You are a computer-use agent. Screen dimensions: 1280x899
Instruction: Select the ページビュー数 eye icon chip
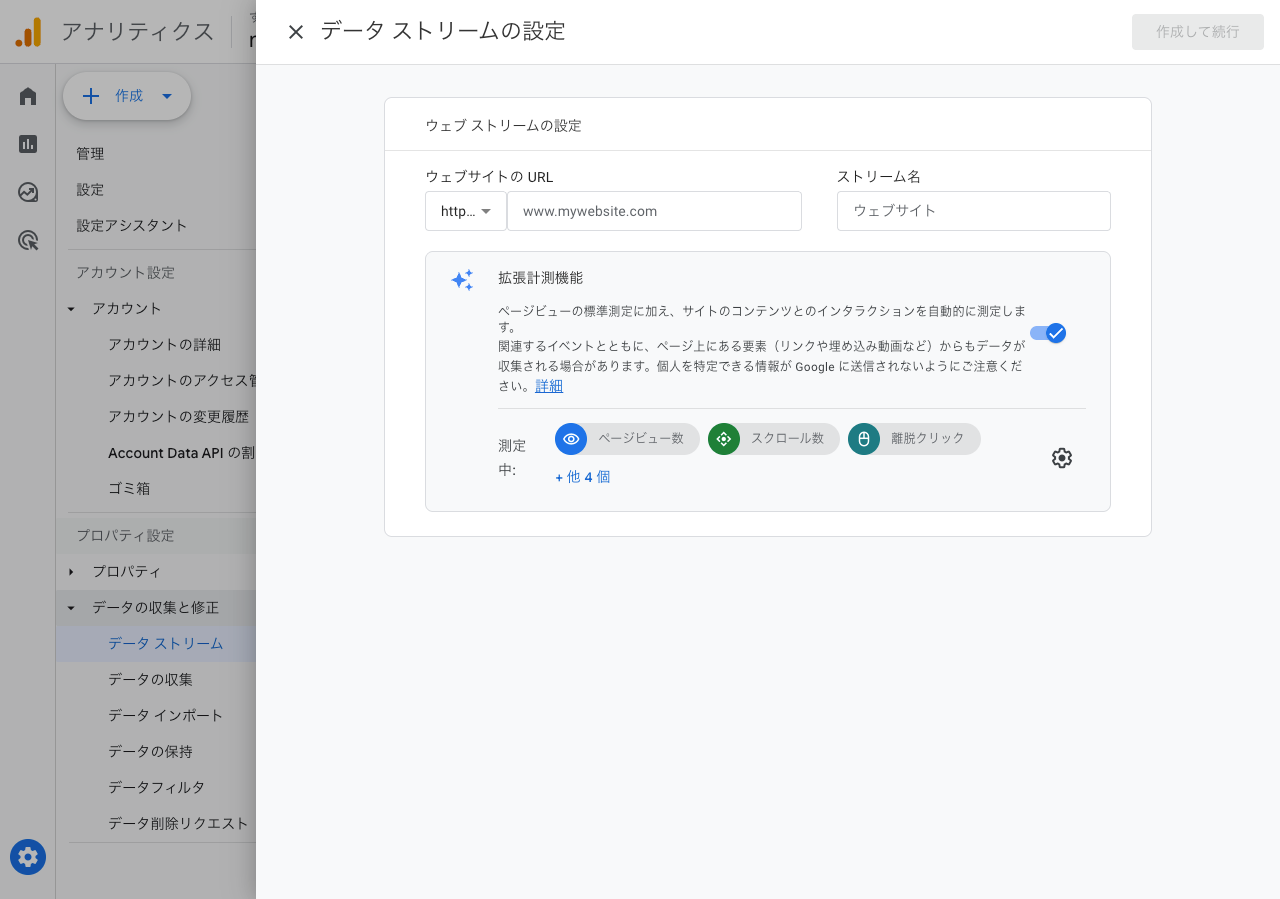coord(571,439)
